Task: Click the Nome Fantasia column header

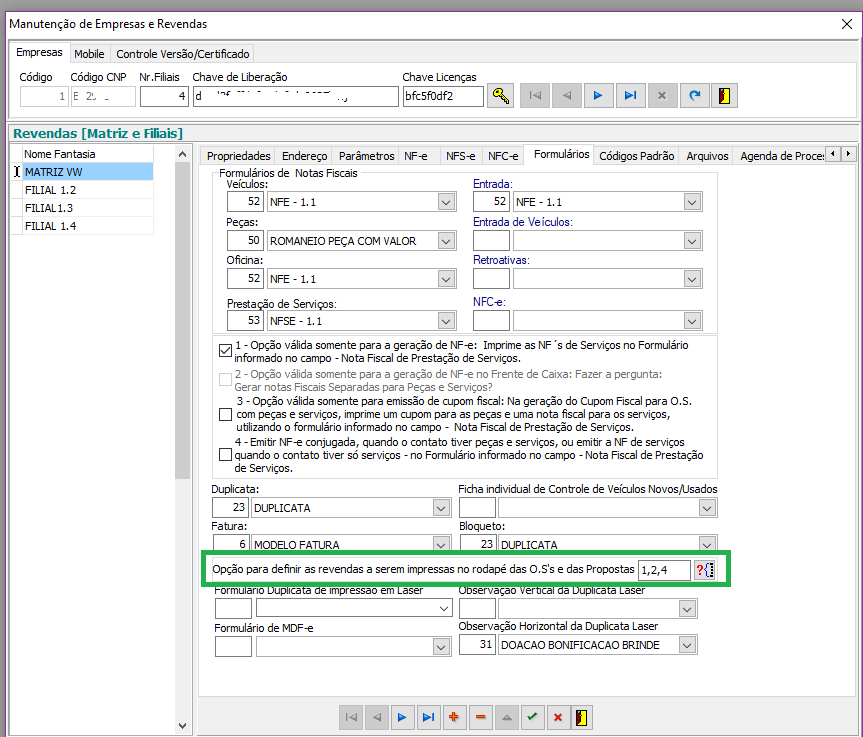Action: pos(88,154)
